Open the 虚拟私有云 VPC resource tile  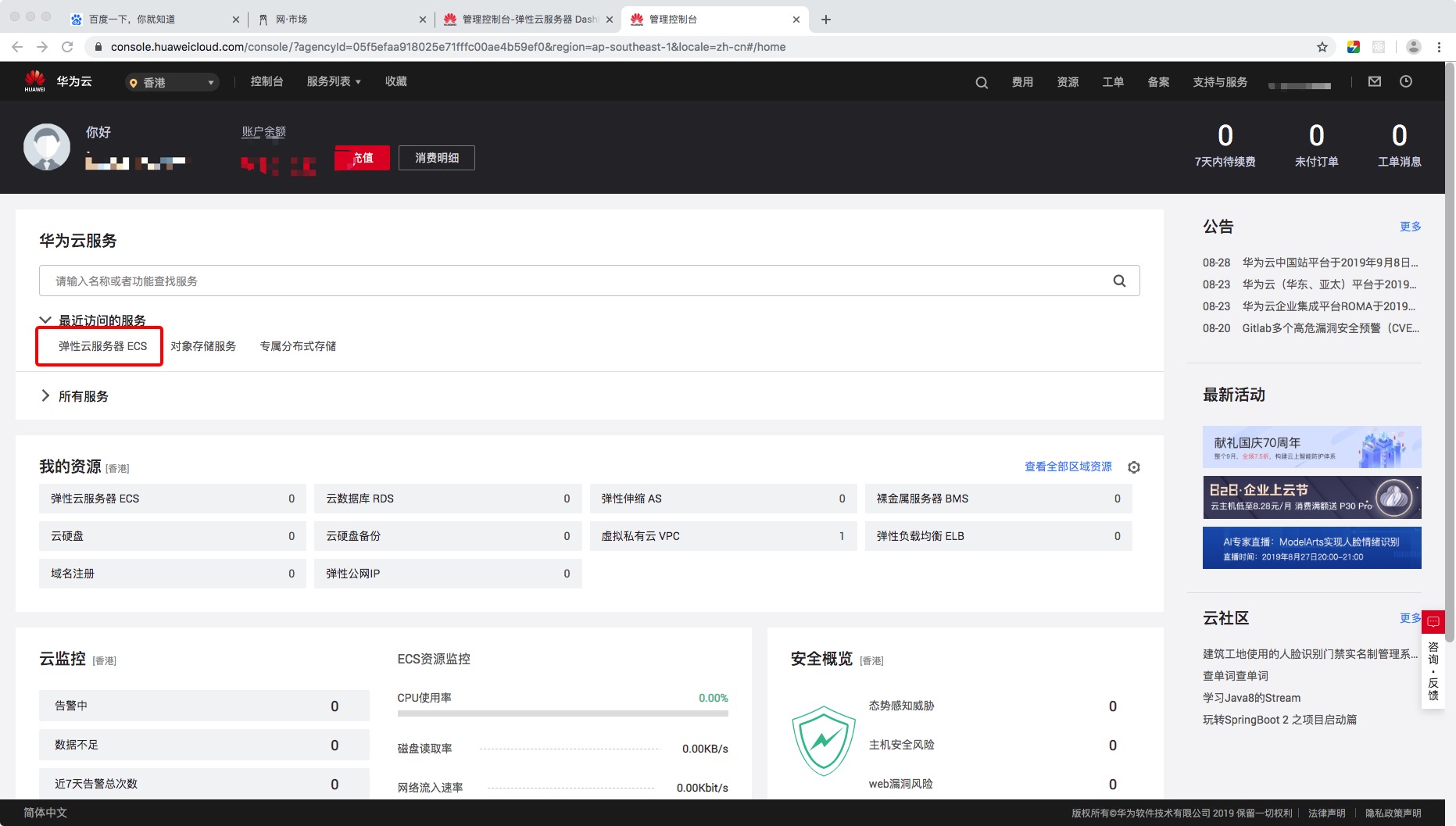(723, 536)
